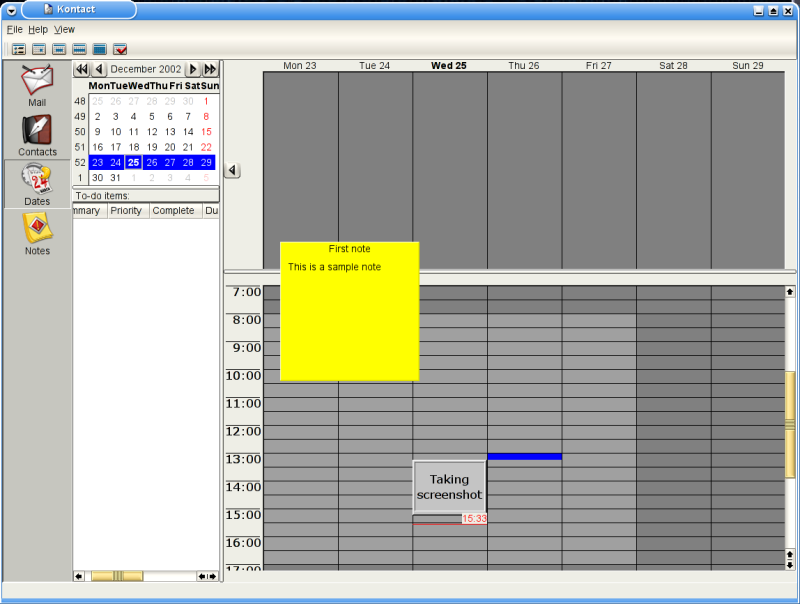Click the 15:33 current time marker

coord(474,519)
